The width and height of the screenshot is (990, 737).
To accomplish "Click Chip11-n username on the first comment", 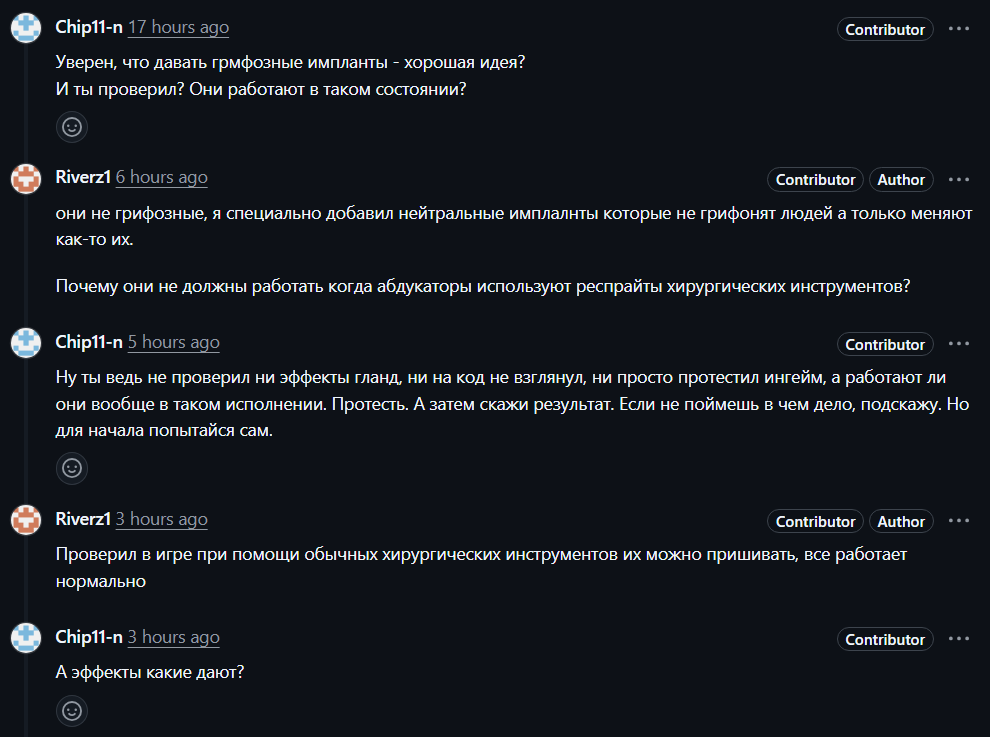I will (89, 27).
